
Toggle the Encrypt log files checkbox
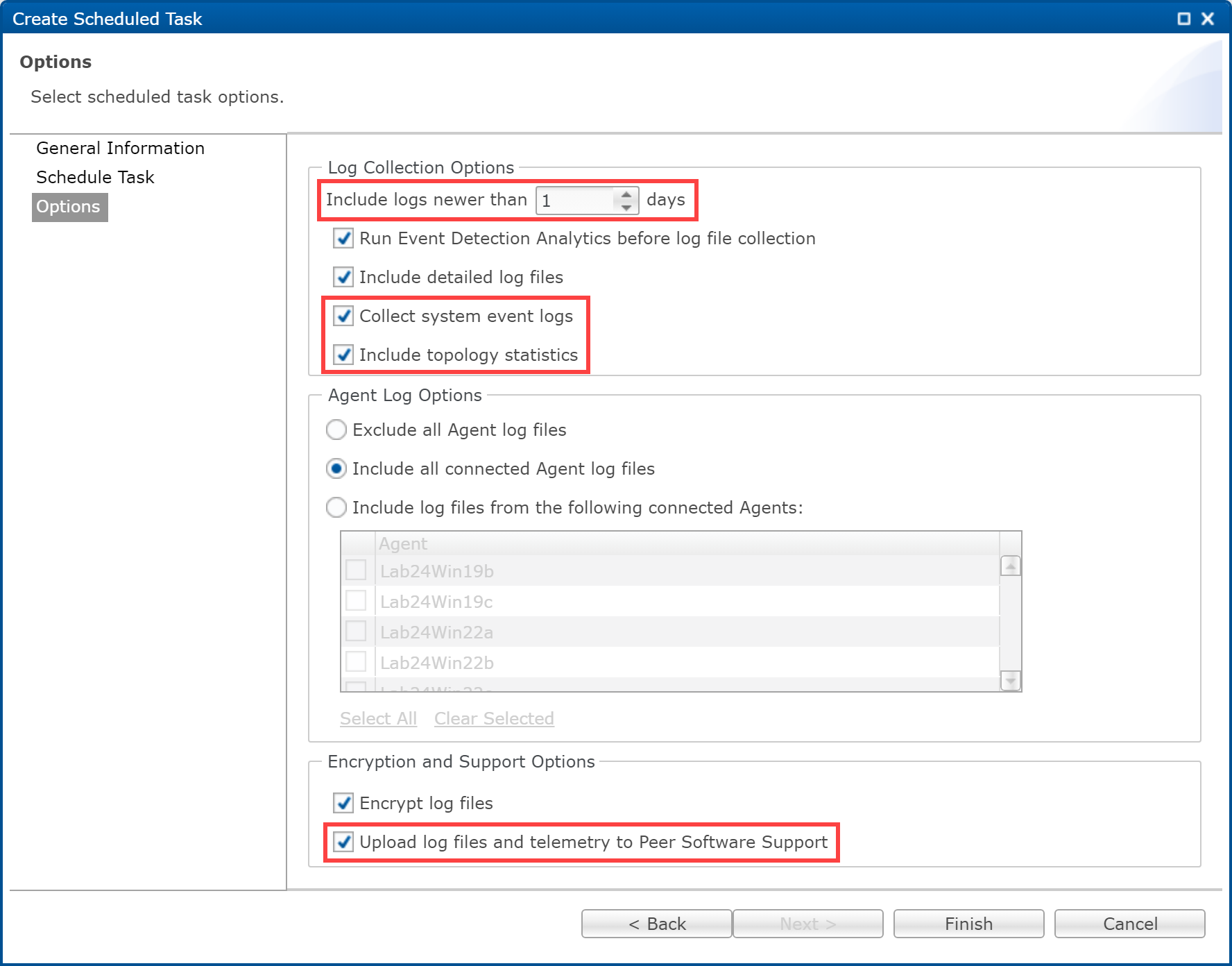click(343, 804)
